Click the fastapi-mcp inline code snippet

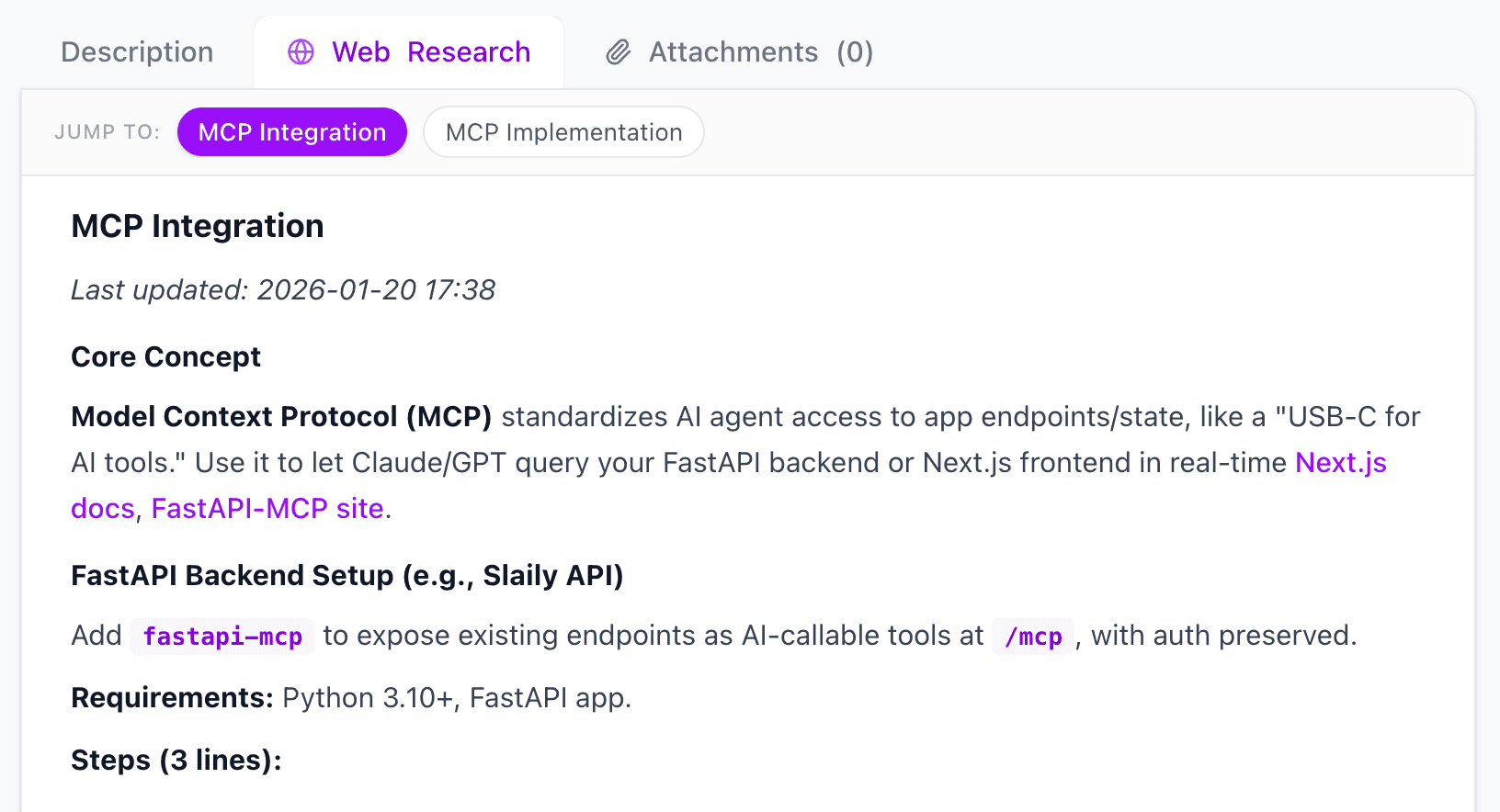[222, 637]
